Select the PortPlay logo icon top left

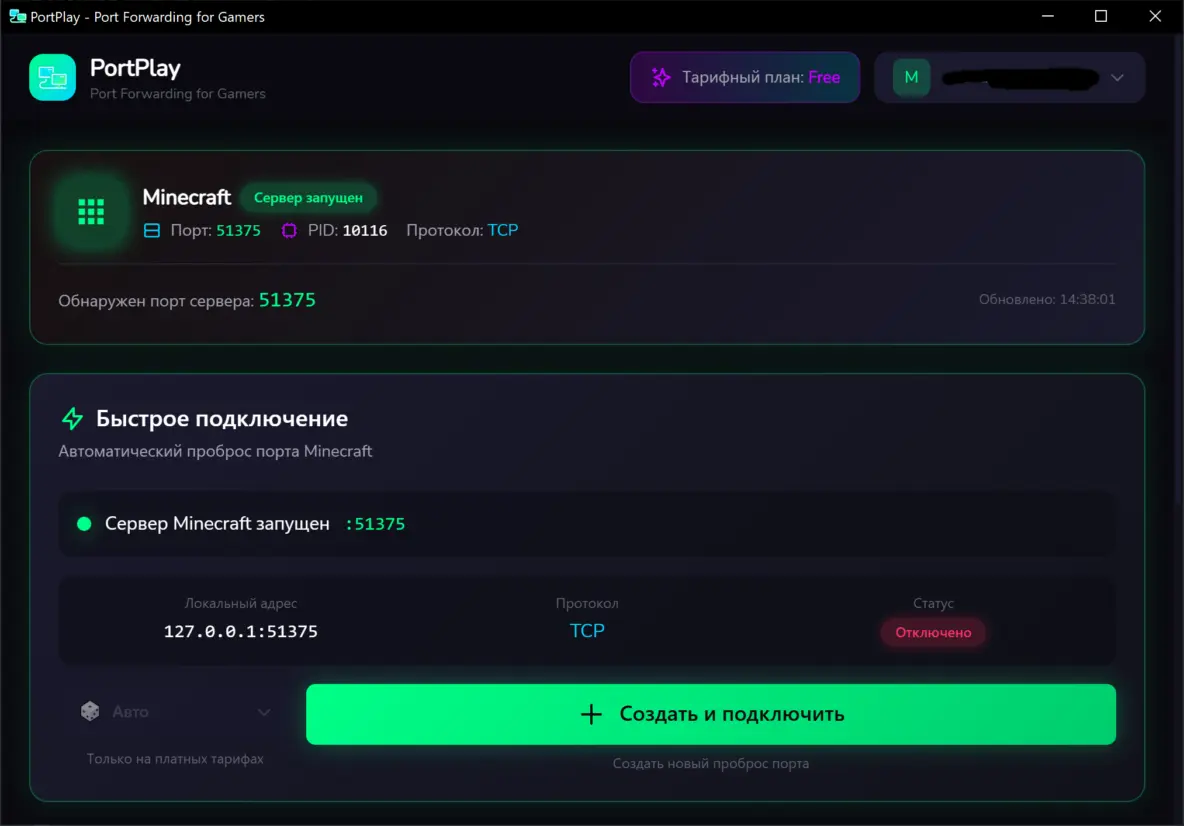point(51,77)
